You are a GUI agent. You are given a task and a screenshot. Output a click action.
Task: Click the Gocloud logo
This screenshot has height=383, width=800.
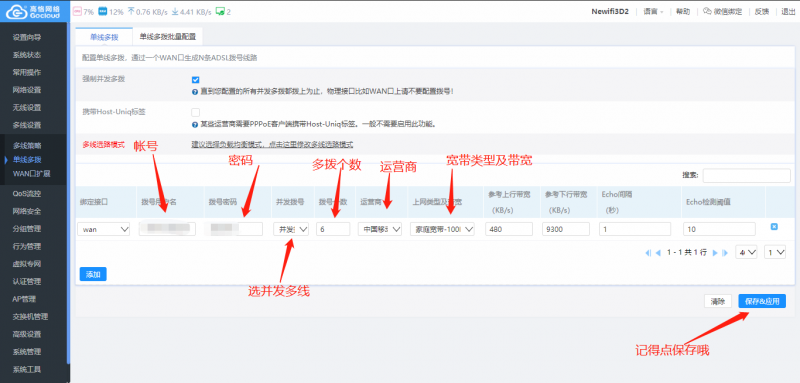(x=34, y=11)
